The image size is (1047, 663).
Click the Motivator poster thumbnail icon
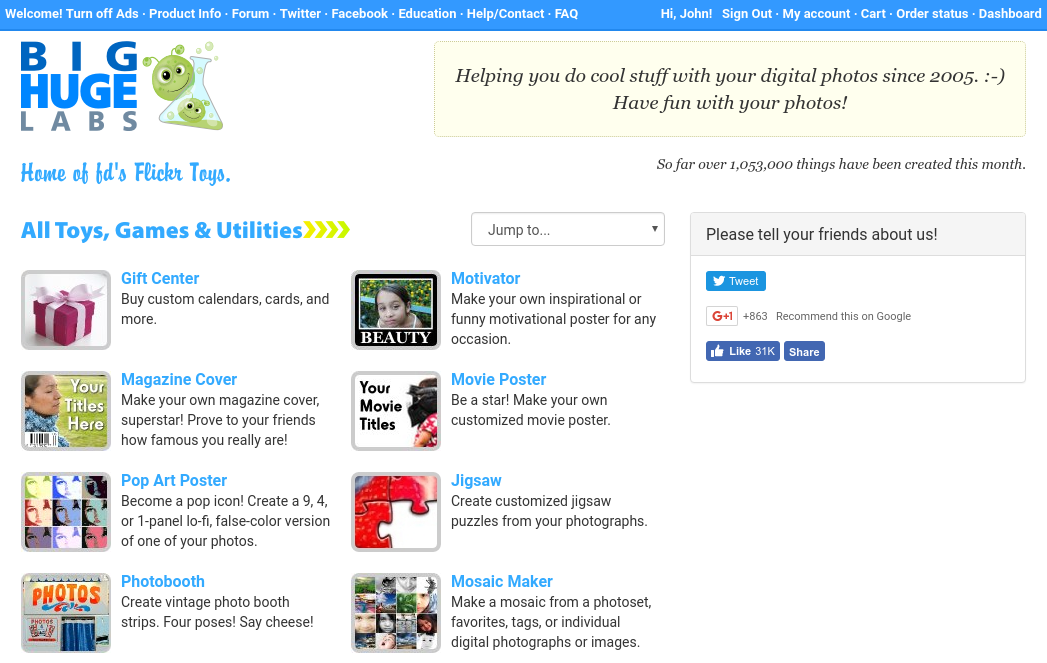click(x=396, y=310)
